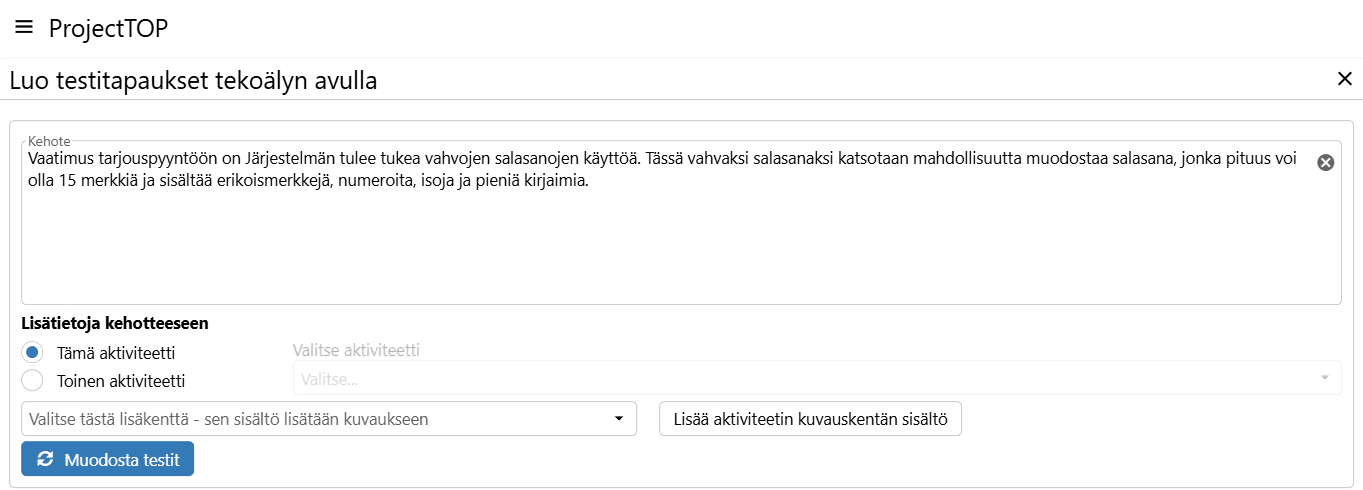Image resolution: width=1363 pixels, height=490 pixels.
Task: Select the Tämä aktiviteetti radio circle
Action: [33, 352]
